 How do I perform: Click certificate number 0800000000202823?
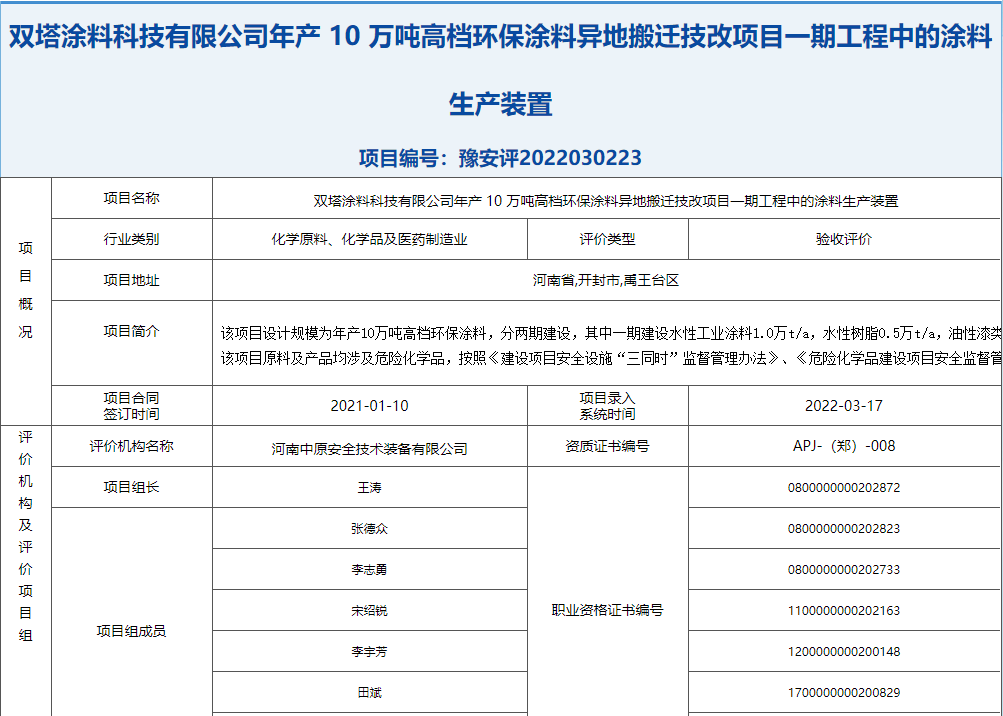[844, 529]
